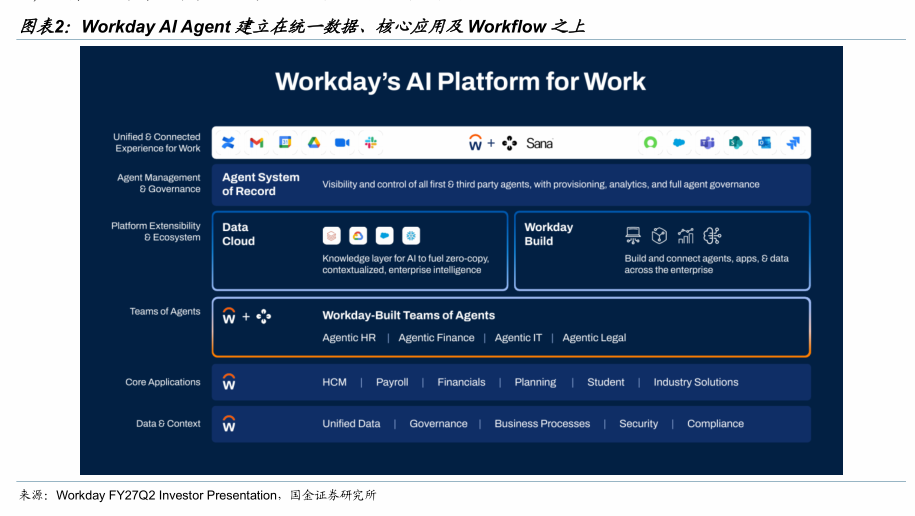Screen dimensions: 915x516
Task: Click the Snowflake icon in Data Cloud
Action: click(411, 236)
